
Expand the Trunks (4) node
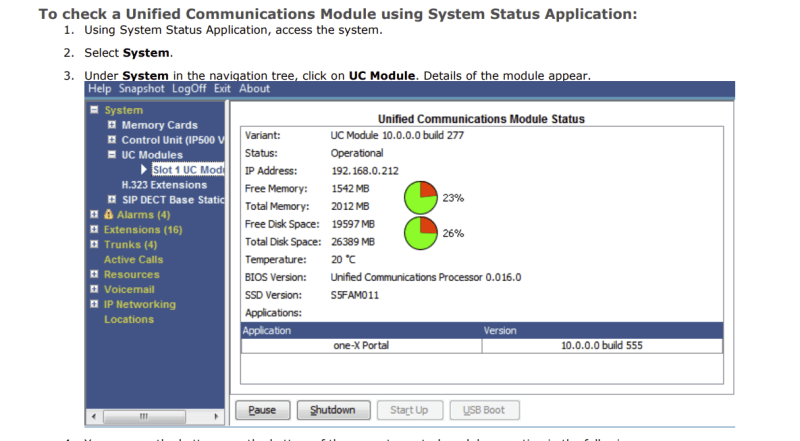[x=94, y=244]
